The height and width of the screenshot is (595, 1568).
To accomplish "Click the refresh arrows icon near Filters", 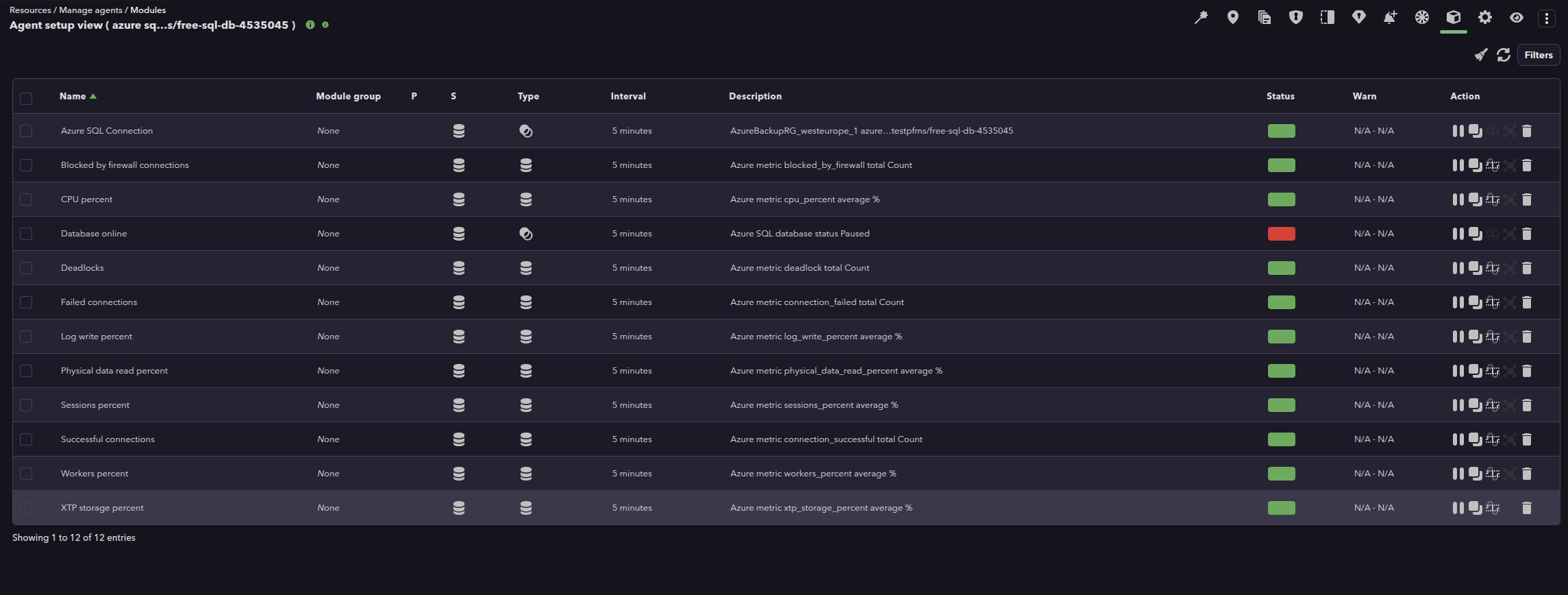I will 1504,55.
